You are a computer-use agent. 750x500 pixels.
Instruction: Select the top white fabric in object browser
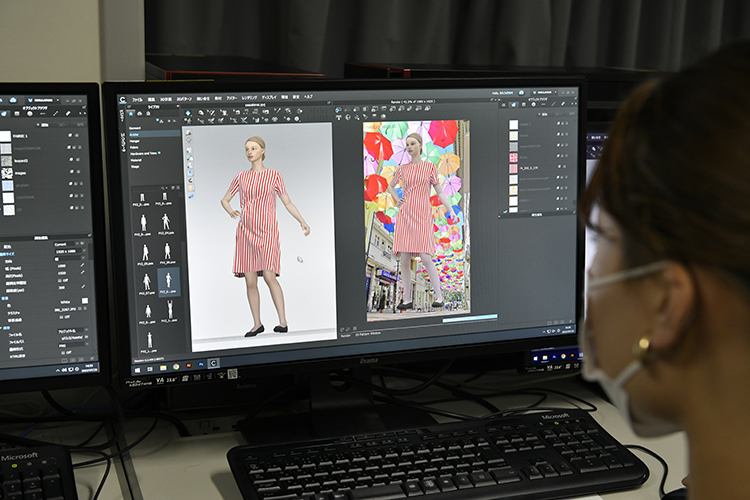coord(513,125)
